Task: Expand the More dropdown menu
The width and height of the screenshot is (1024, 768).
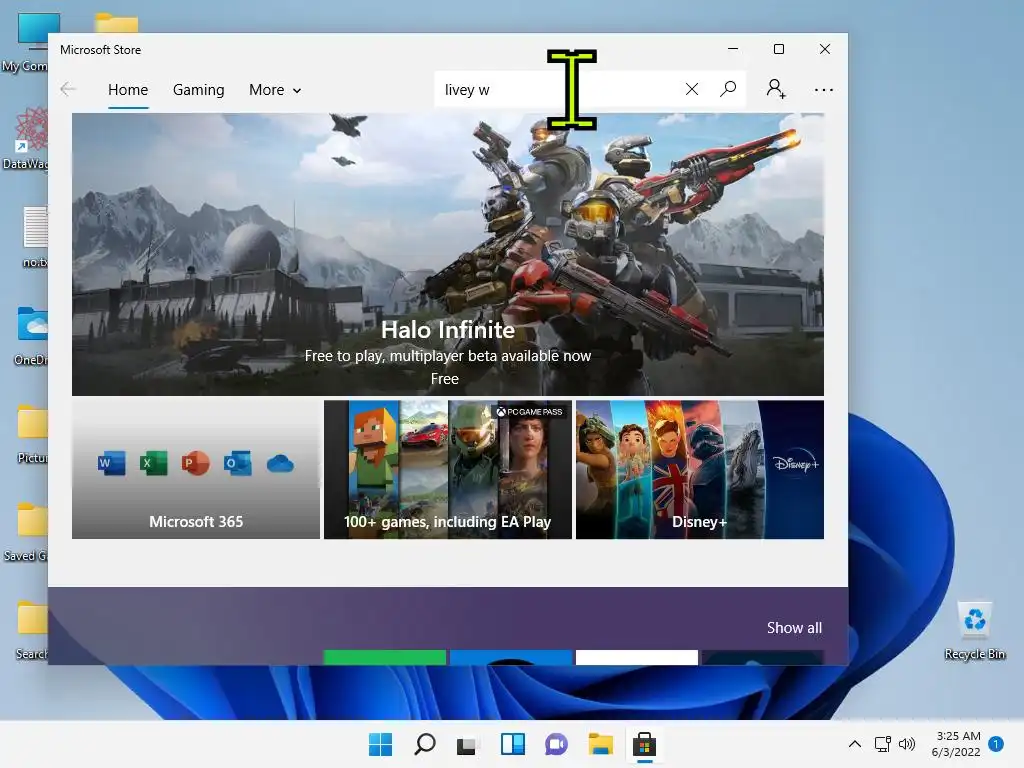Action: pyautogui.click(x=275, y=89)
